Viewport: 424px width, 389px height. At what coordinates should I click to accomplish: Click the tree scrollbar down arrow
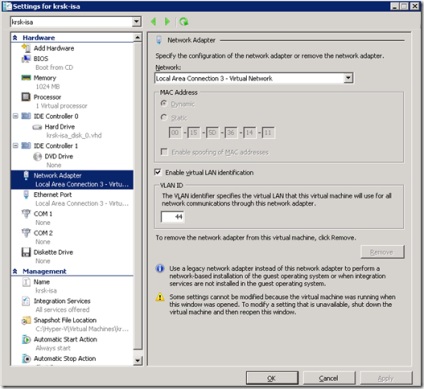click(x=138, y=360)
